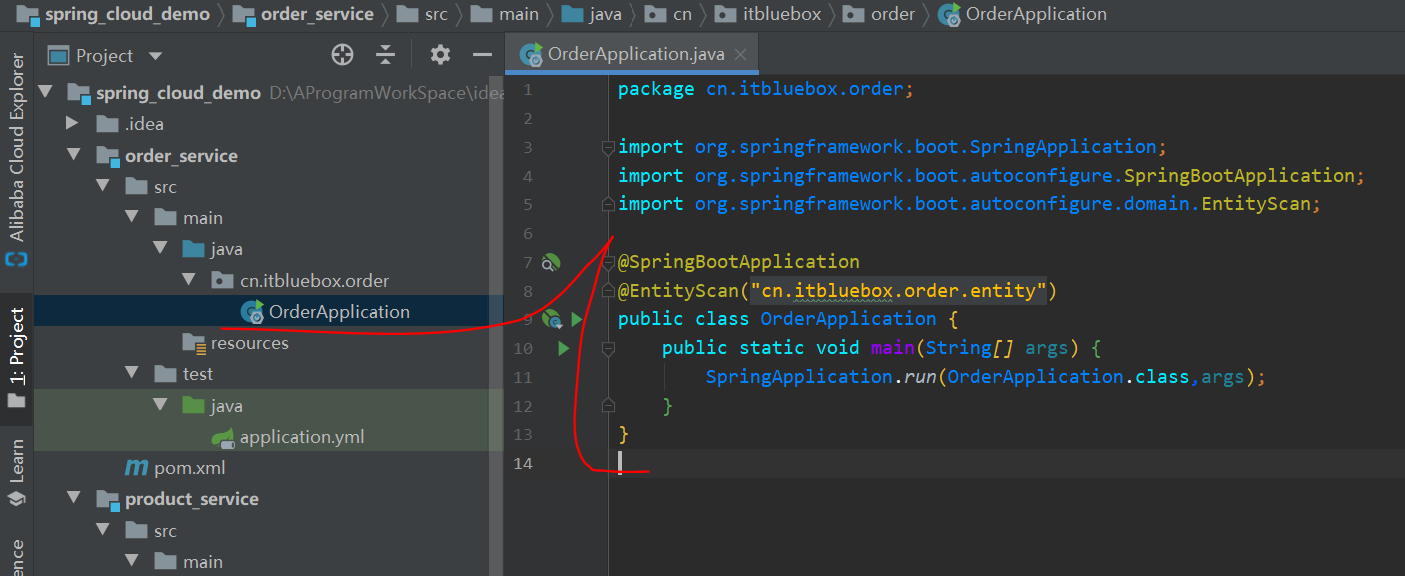Click Spring Boot application gutter icon line 7

click(551, 262)
